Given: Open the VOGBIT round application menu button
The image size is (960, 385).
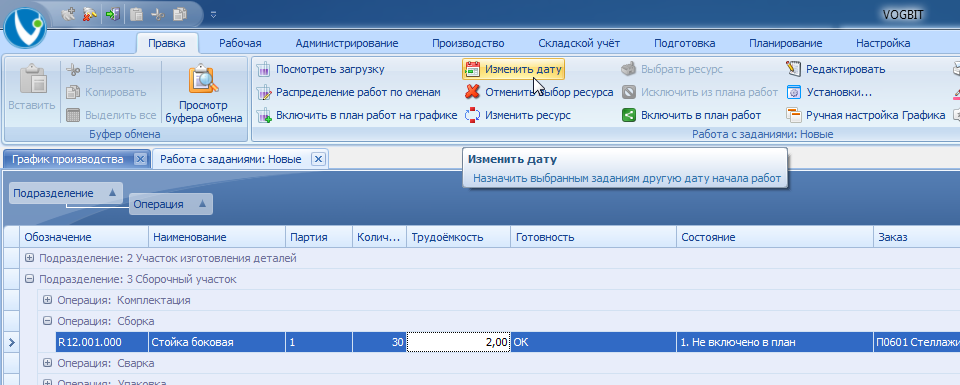Looking at the screenshot, I should pyautogui.click(x=26, y=27).
